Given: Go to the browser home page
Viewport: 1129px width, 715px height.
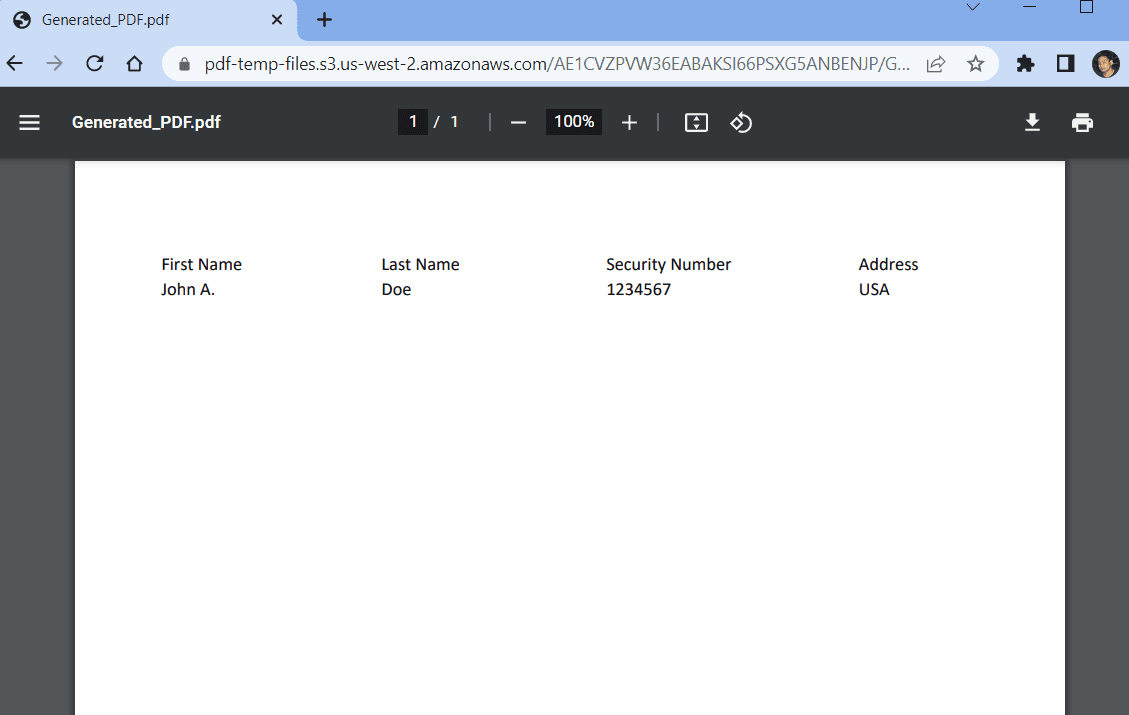Looking at the screenshot, I should [x=135, y=64].
